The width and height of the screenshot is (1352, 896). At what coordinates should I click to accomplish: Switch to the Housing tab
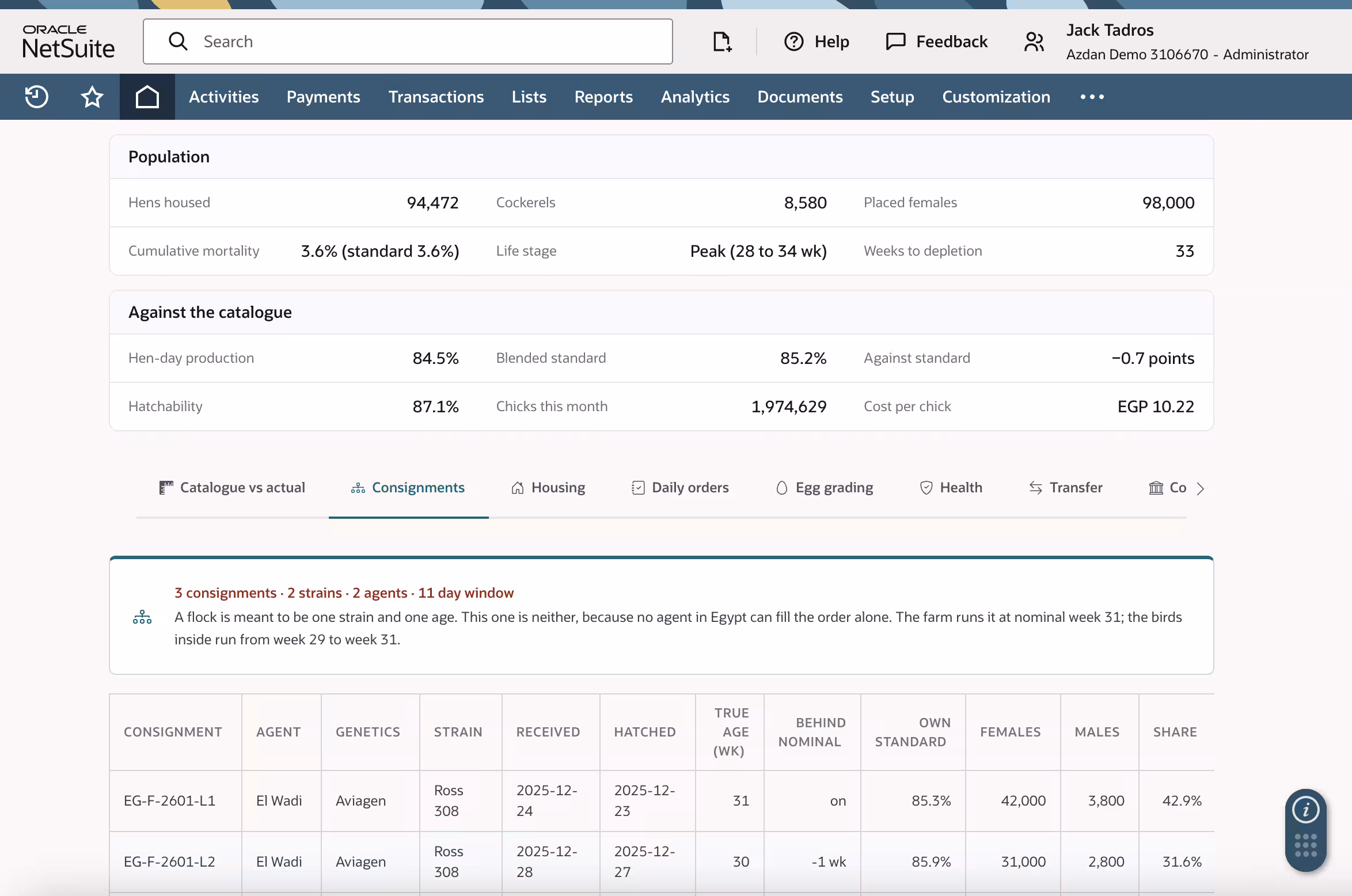click(x=548, y=488)
